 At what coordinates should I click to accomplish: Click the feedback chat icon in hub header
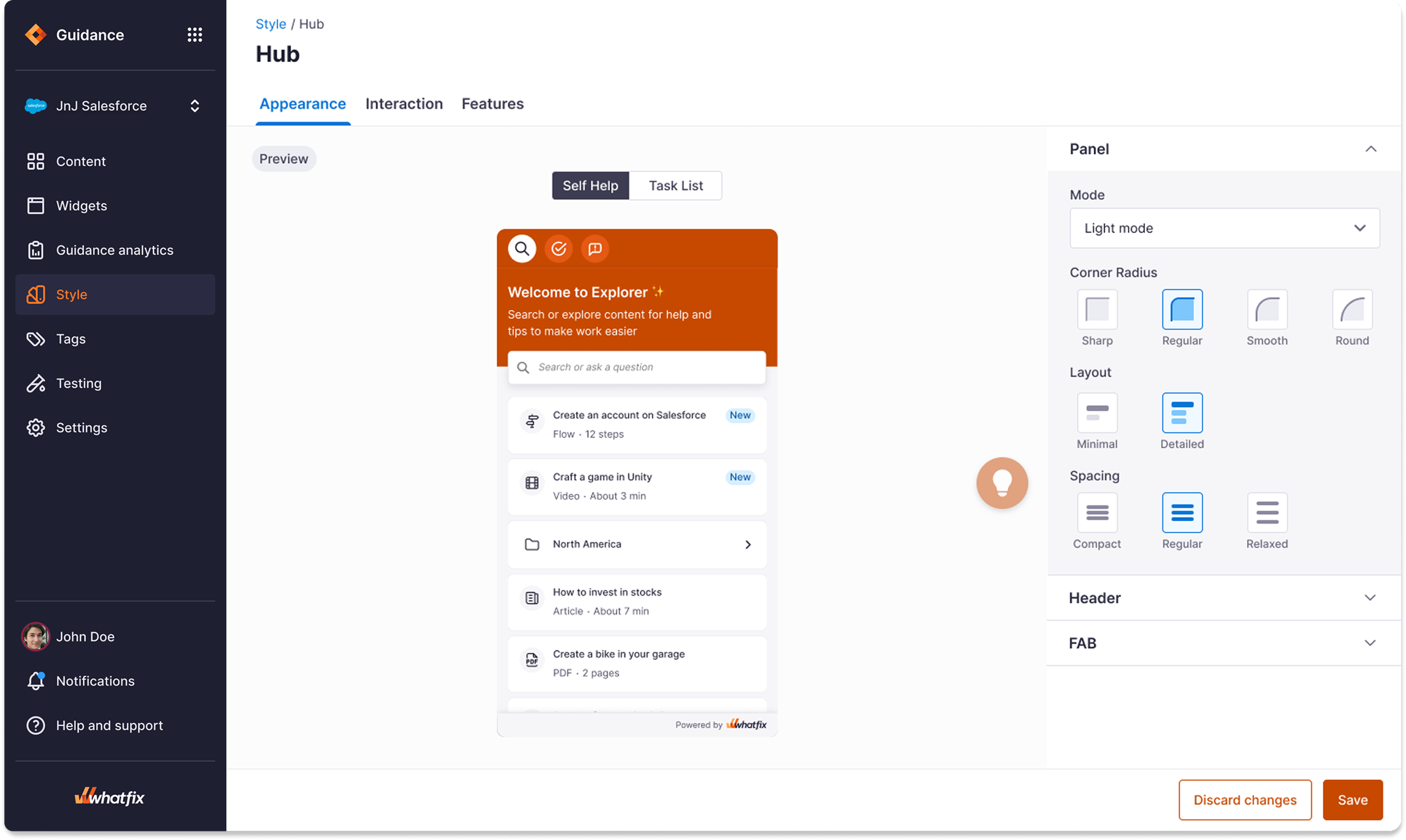tap(595, 249)
